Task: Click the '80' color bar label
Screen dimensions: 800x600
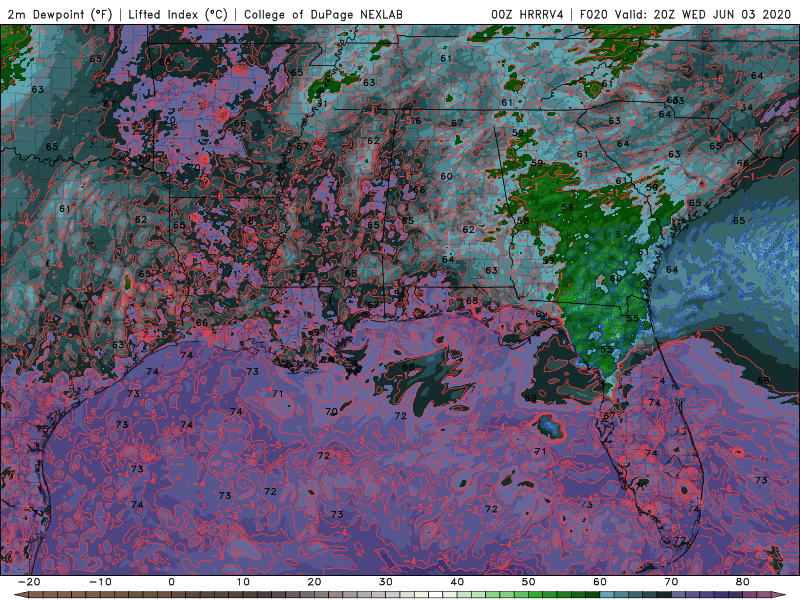Action: point(743,582)
